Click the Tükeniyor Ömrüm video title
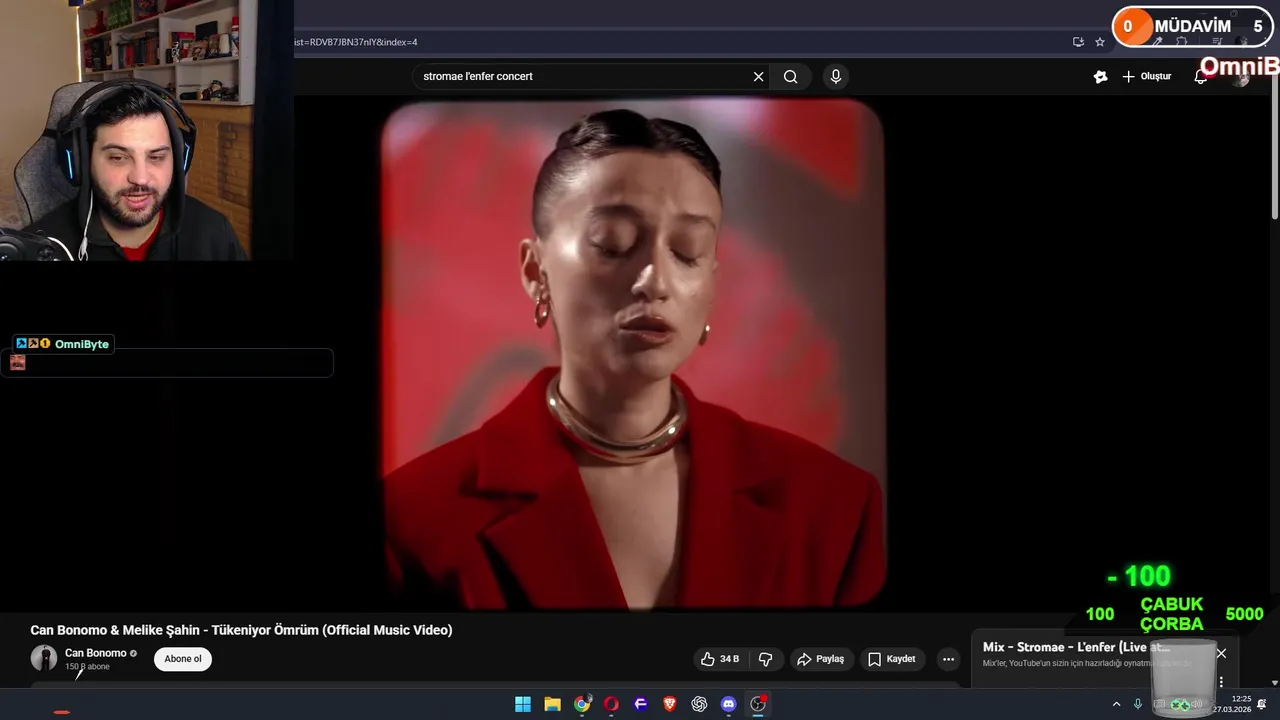Screen dimensions: 1280x720 [x=241, y=630]
